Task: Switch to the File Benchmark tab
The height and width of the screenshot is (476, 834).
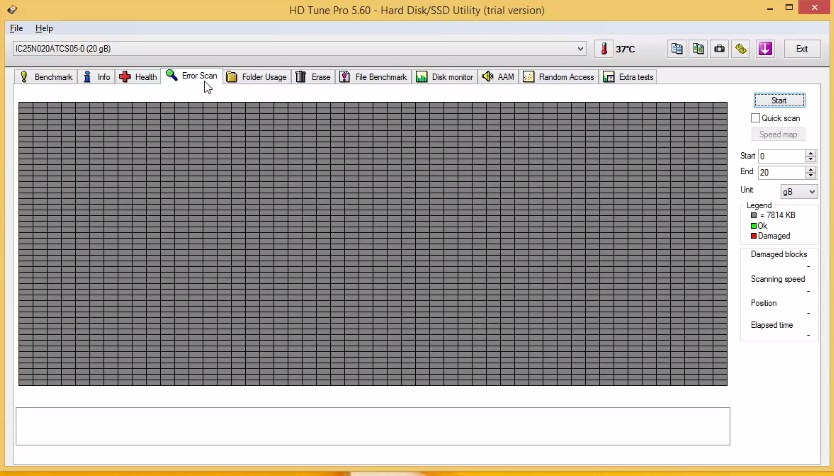Action: pos(373,77)
